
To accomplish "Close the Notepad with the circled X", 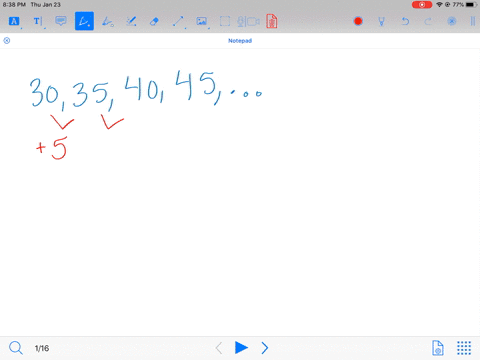I will point(7,41).
